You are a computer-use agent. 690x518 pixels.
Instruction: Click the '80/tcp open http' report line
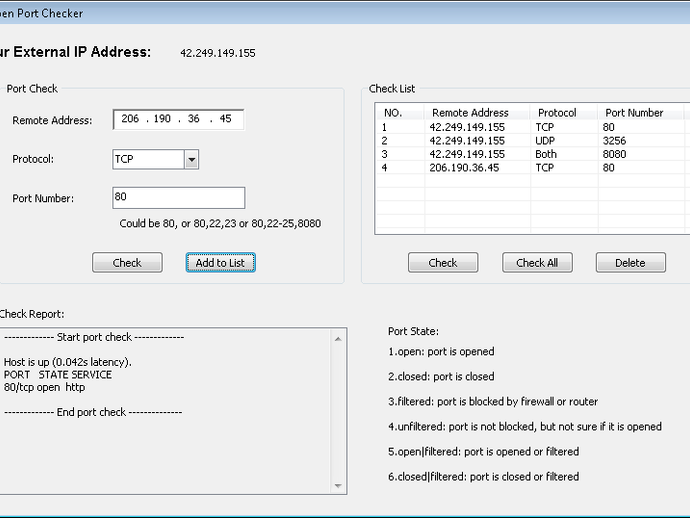pyautogui.click(x=44, y=387)
